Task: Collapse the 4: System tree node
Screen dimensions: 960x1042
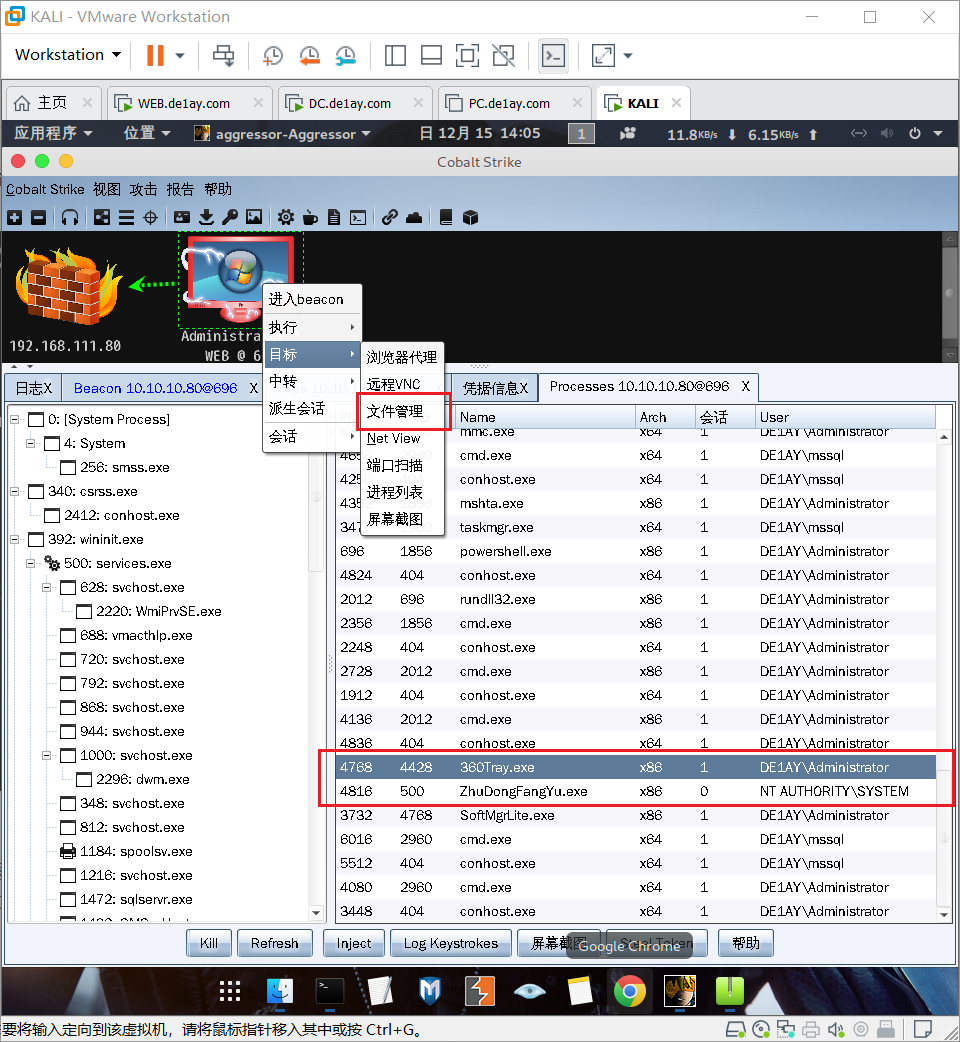Action: tap(30, 443)
